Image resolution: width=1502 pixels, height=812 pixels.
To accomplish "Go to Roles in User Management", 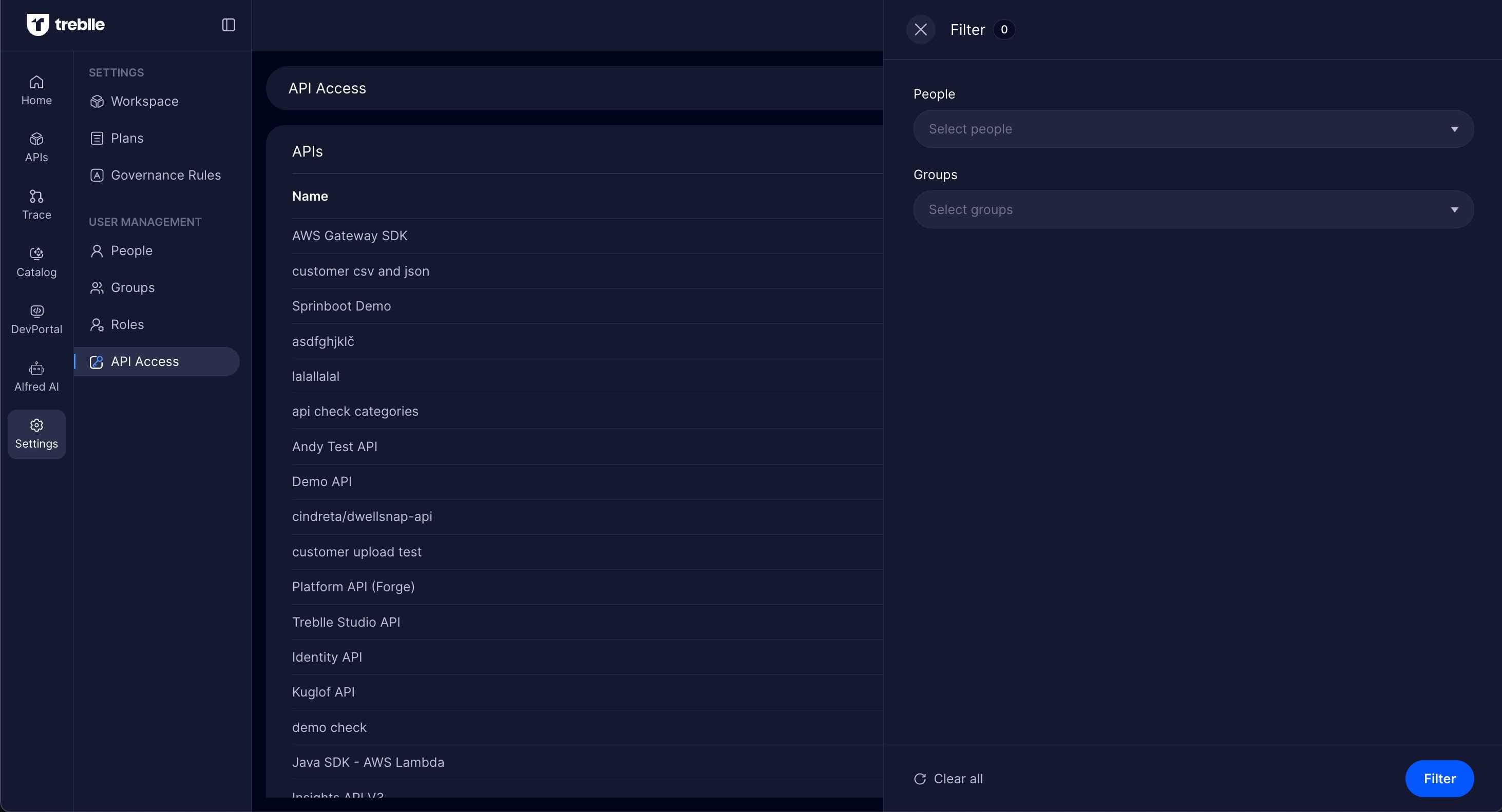I will tap(126, 325).
